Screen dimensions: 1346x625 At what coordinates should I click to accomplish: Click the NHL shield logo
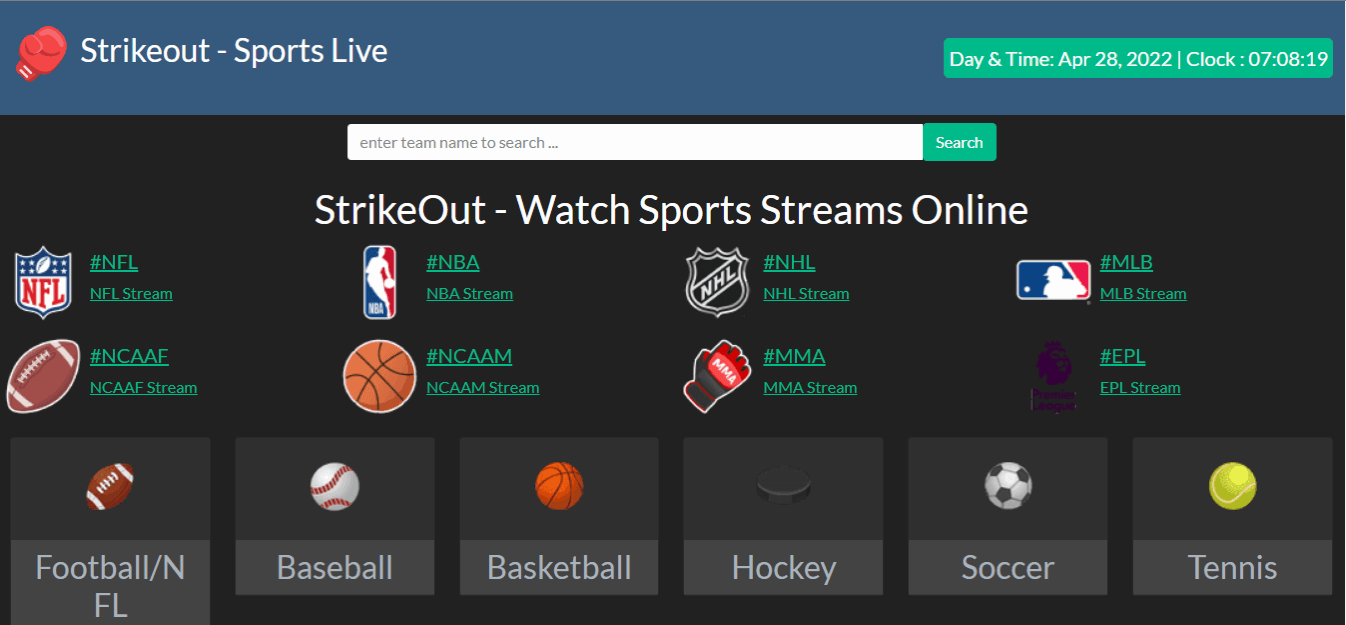coord(716,282)
